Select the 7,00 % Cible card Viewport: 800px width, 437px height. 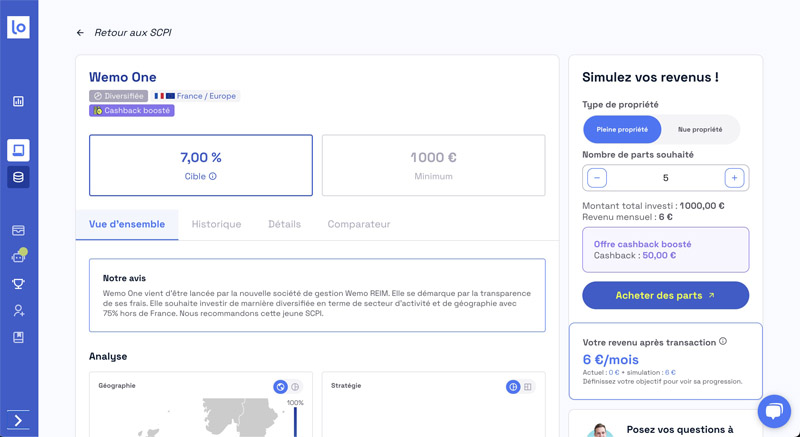coord(201,165)
